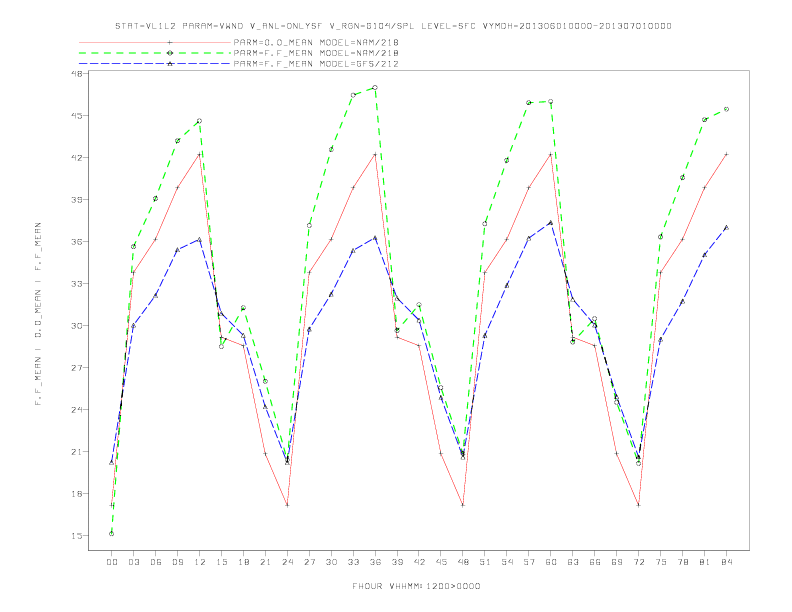Click green circle data point at hour 60
792x612 pixels.
pos(551,101)
